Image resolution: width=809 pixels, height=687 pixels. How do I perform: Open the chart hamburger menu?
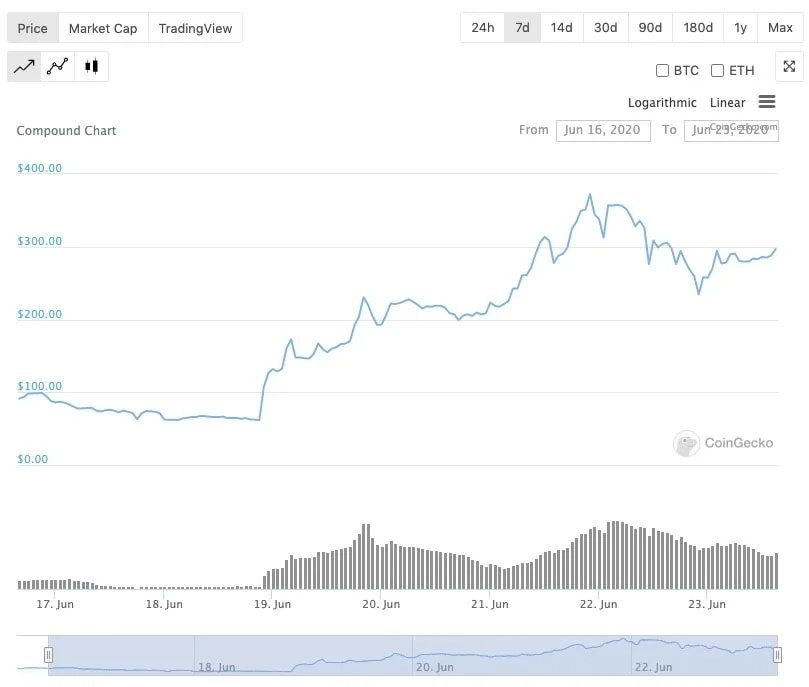(x=767, y=102)
